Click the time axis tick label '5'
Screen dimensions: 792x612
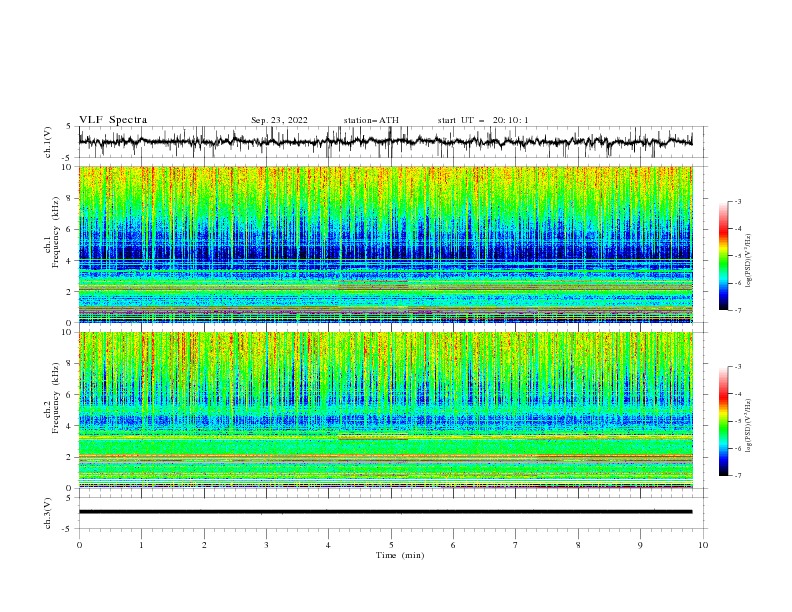pos(391,545)
